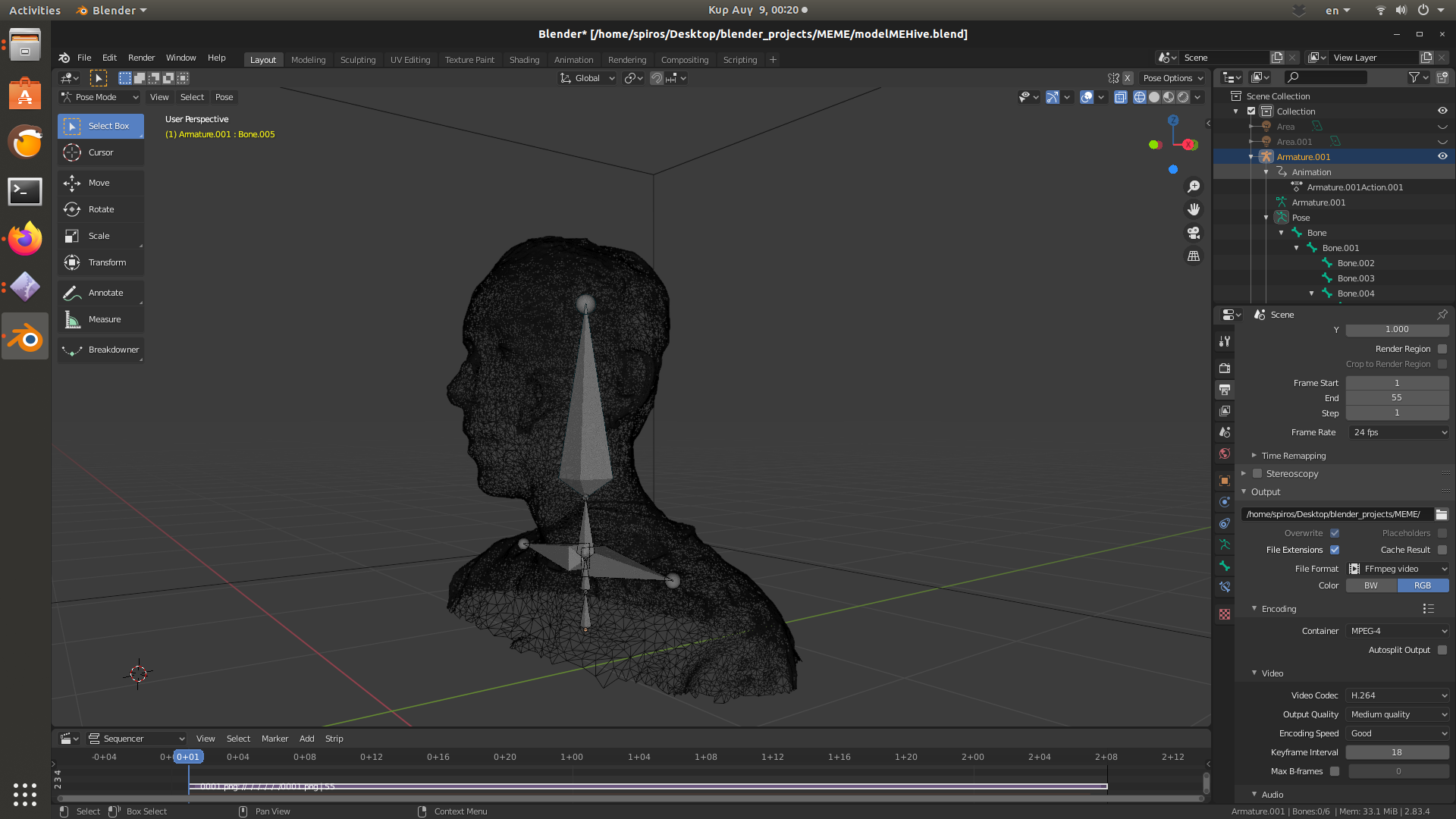Viewport: 1456px width, 819px height.
Task: Switch to the Sculpting workspace tab
Action: click(x=358, y=60)
